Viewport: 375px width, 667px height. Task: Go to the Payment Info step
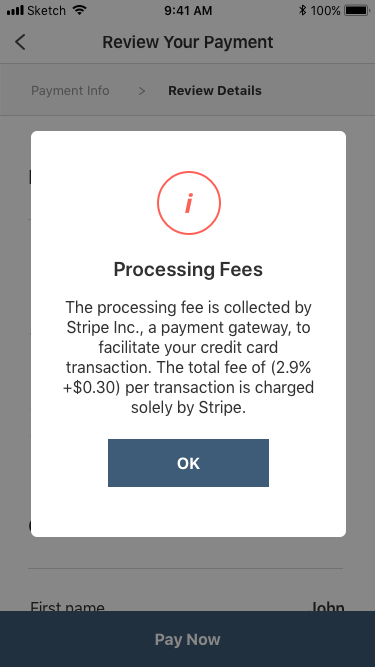click(70, 91)
